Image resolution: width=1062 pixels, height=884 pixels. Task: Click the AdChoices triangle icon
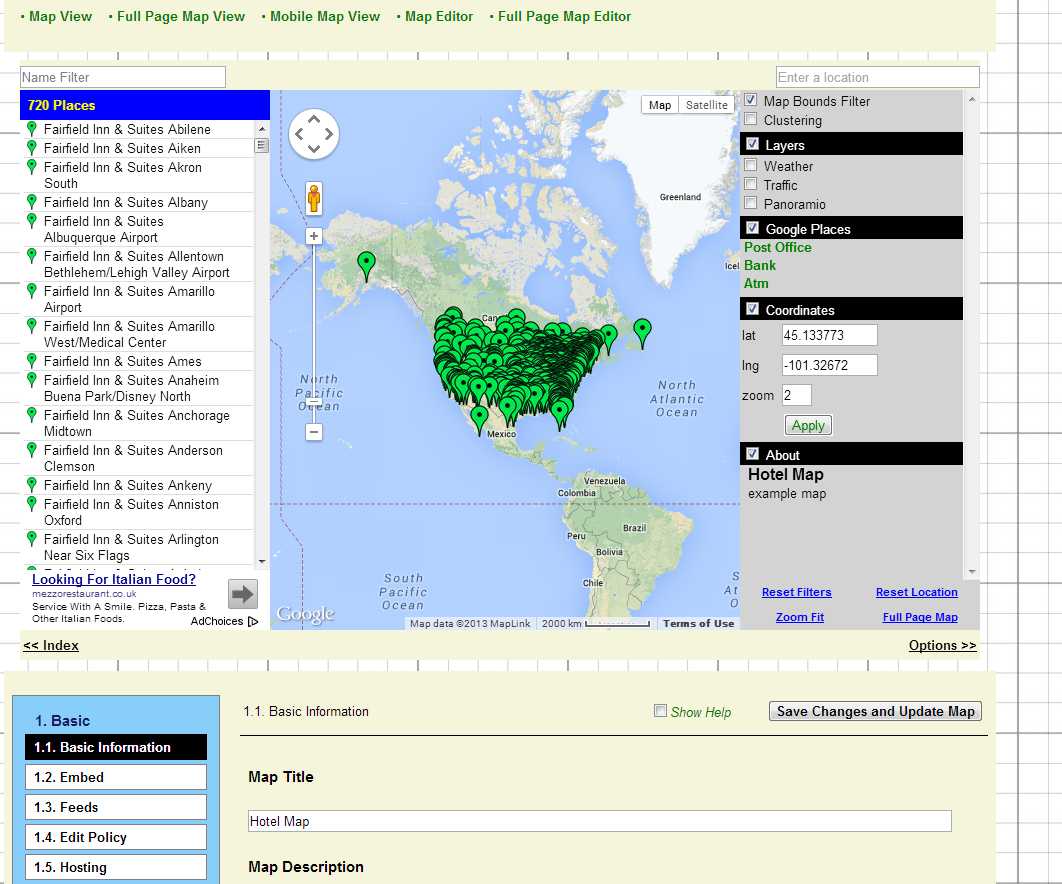coord(253,621)
